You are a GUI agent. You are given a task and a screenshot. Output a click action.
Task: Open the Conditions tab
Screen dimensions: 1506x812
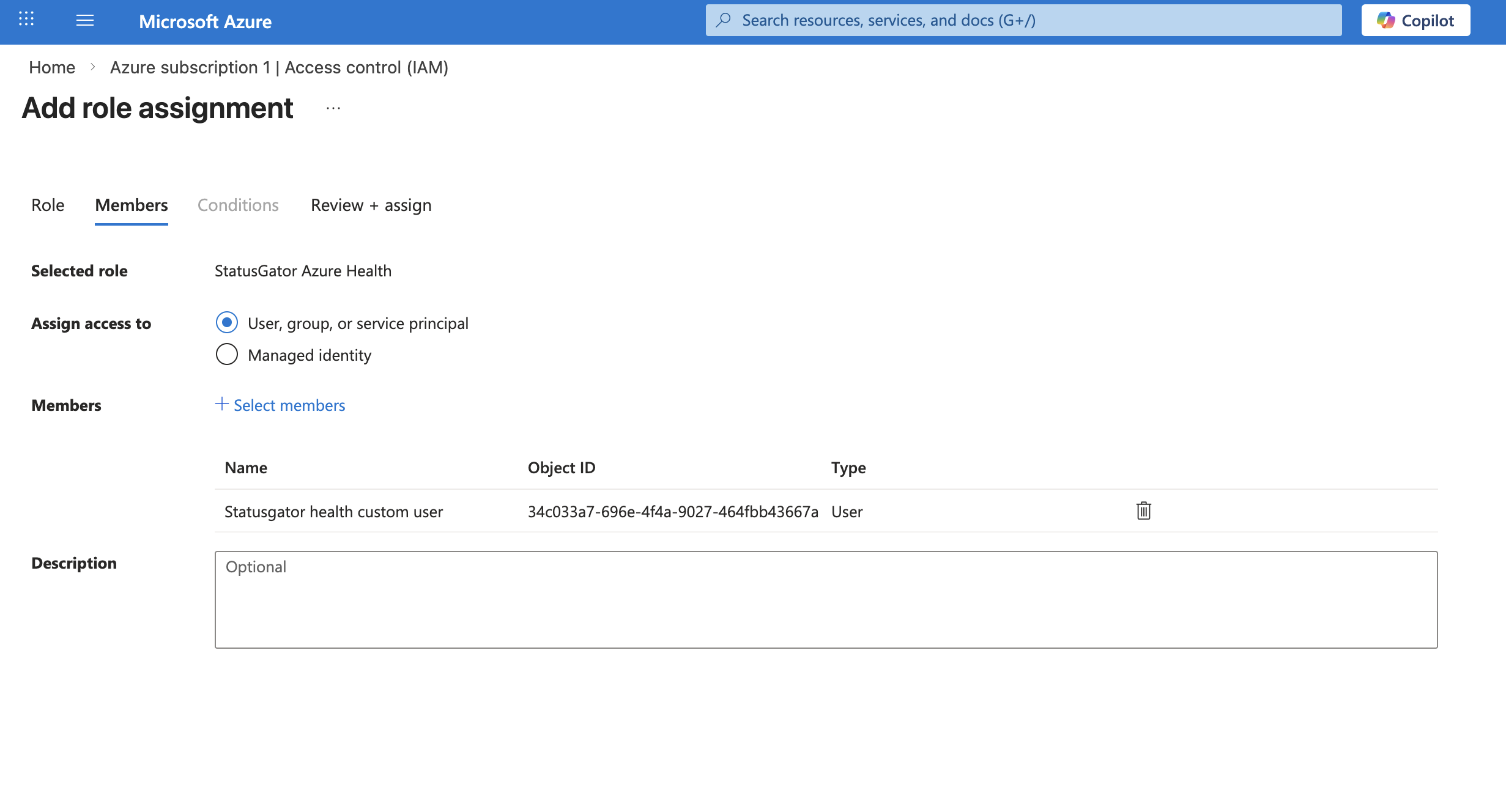pyautogui.click(x=238, y=205)
